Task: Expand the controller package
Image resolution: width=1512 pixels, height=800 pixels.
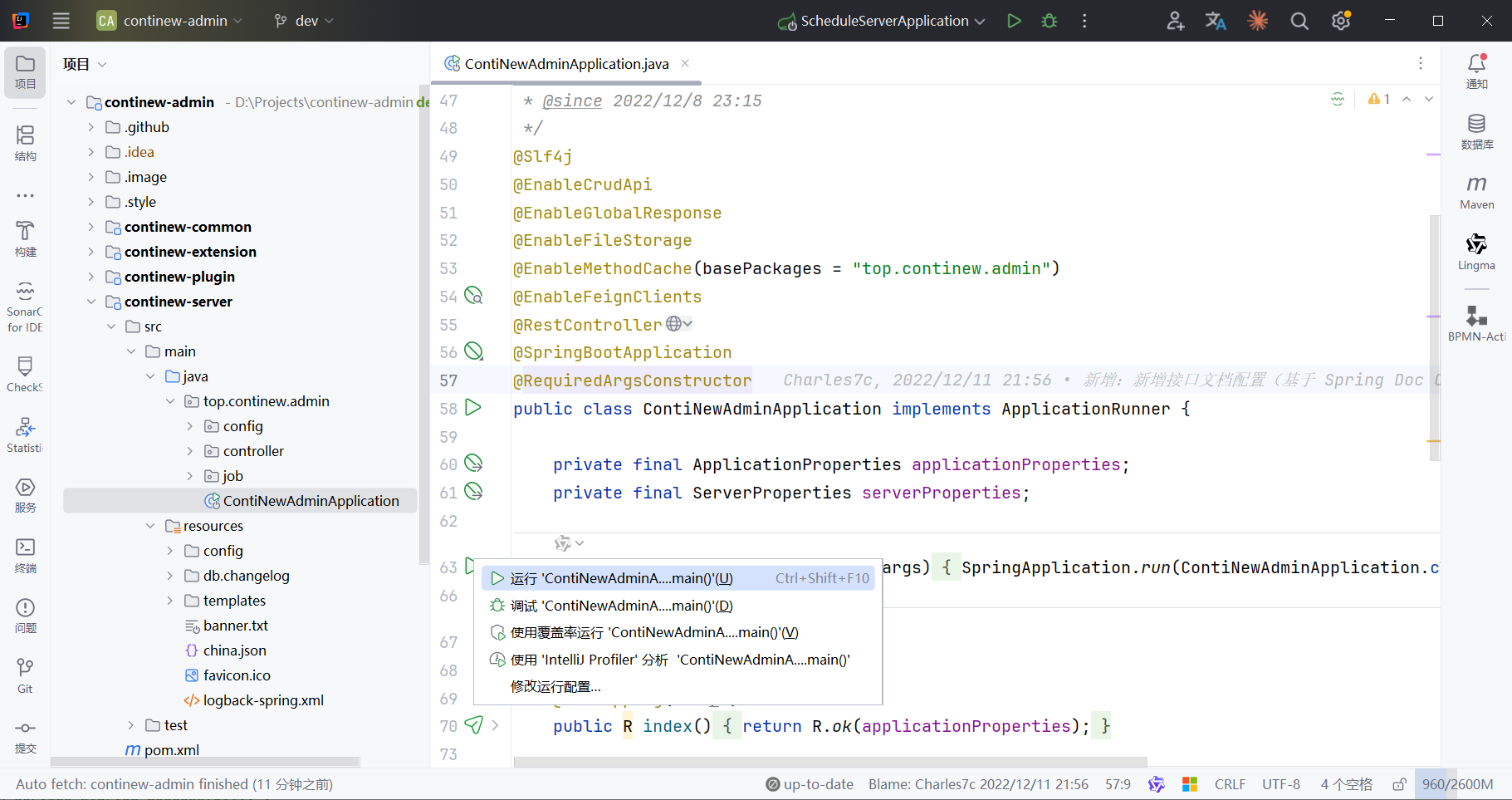Action: coord(190,451)
